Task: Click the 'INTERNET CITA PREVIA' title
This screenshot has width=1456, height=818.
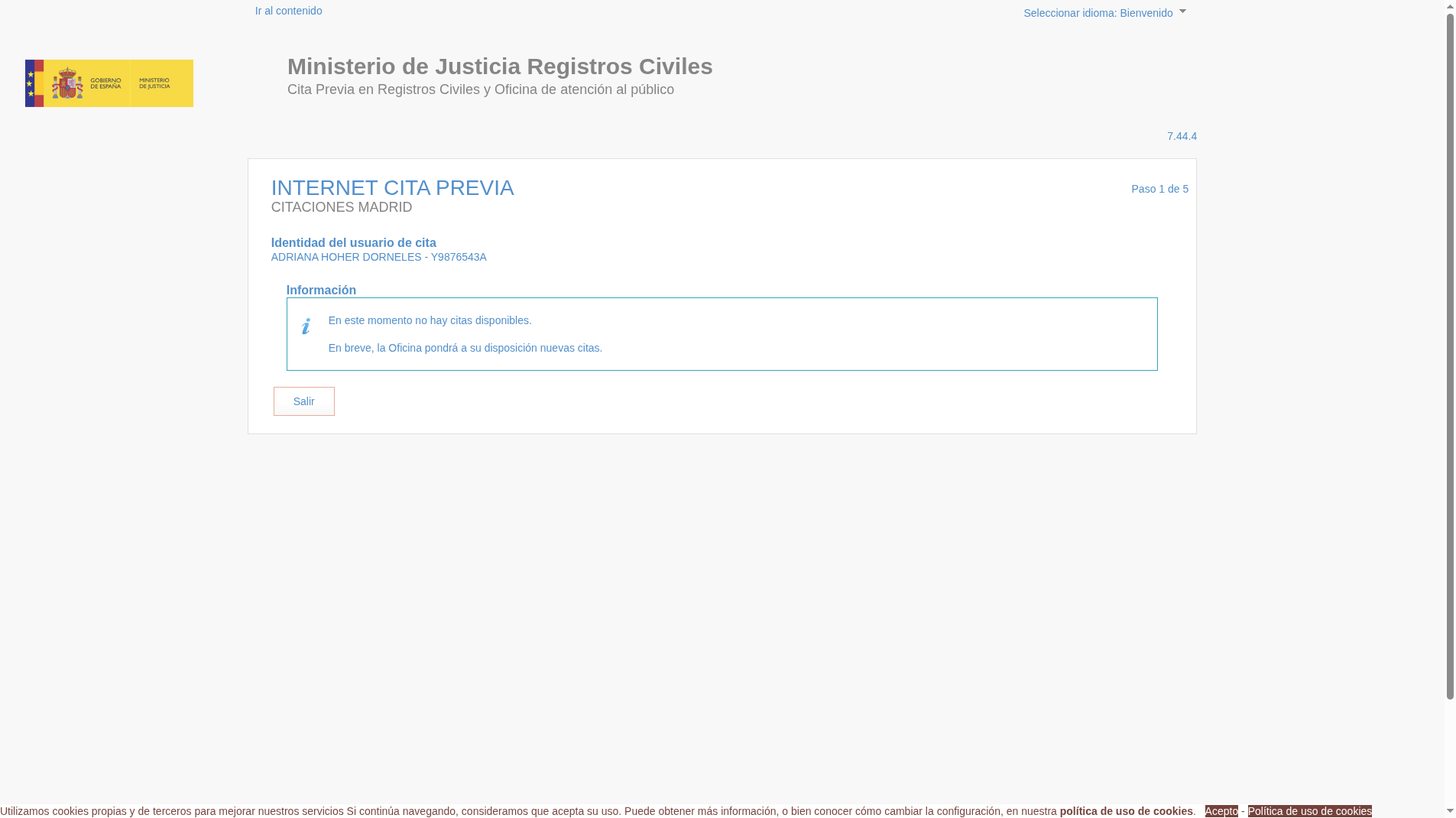Action: (393, 188)
